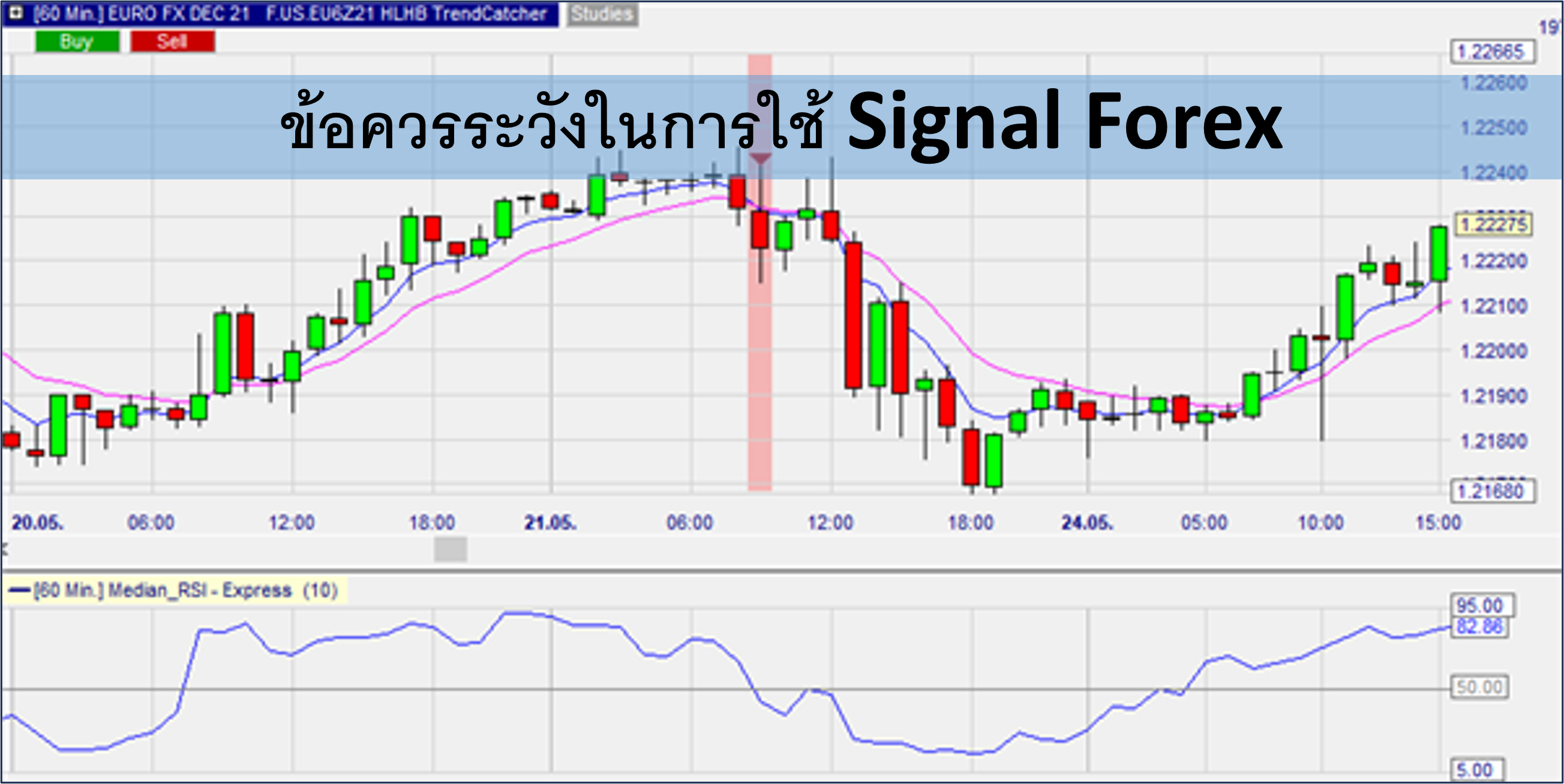Click the 1.21680 bottom price label

point(1493,491)
